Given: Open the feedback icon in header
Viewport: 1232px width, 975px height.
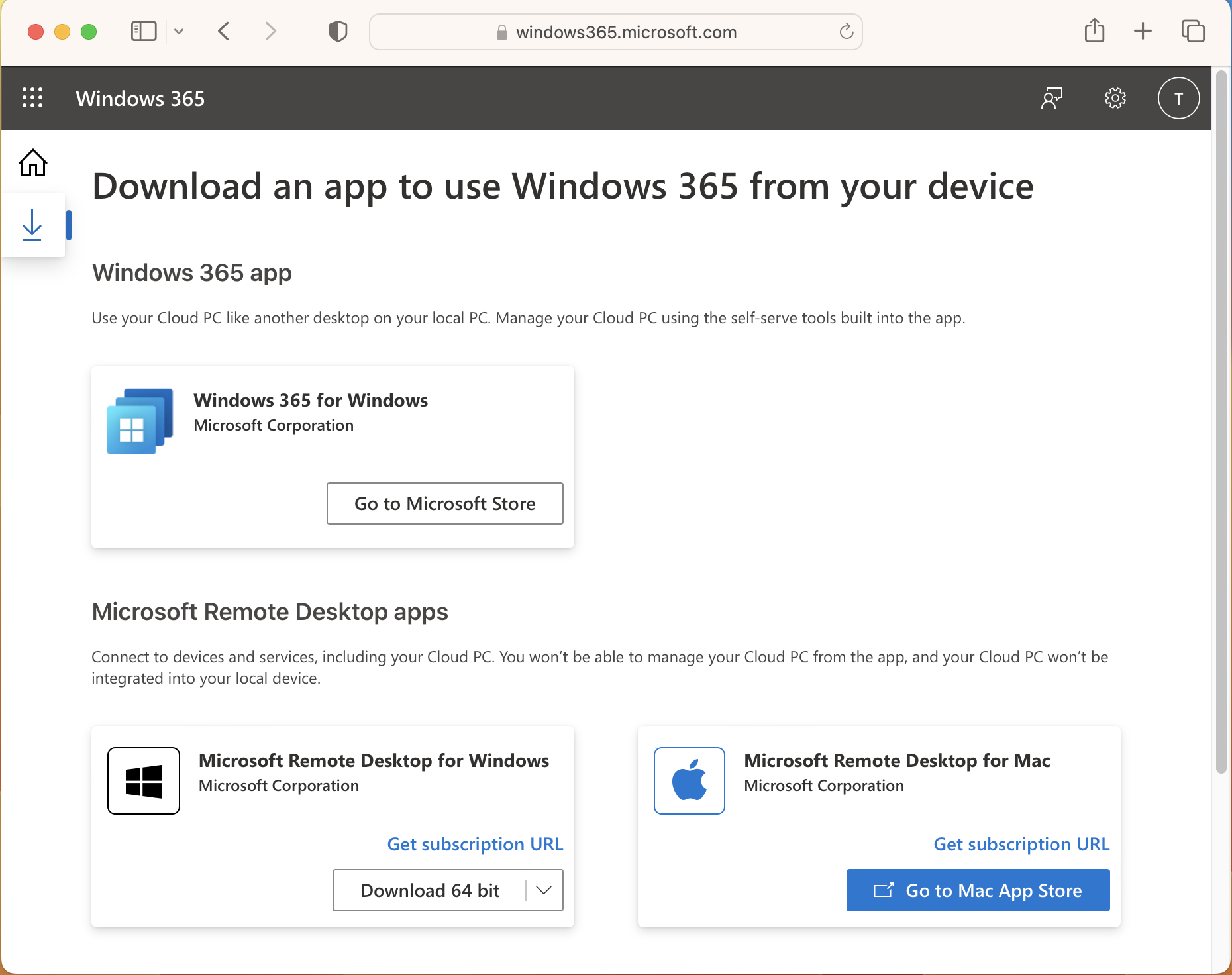Looking at the screenshot, I should (x=1052, y=98).
